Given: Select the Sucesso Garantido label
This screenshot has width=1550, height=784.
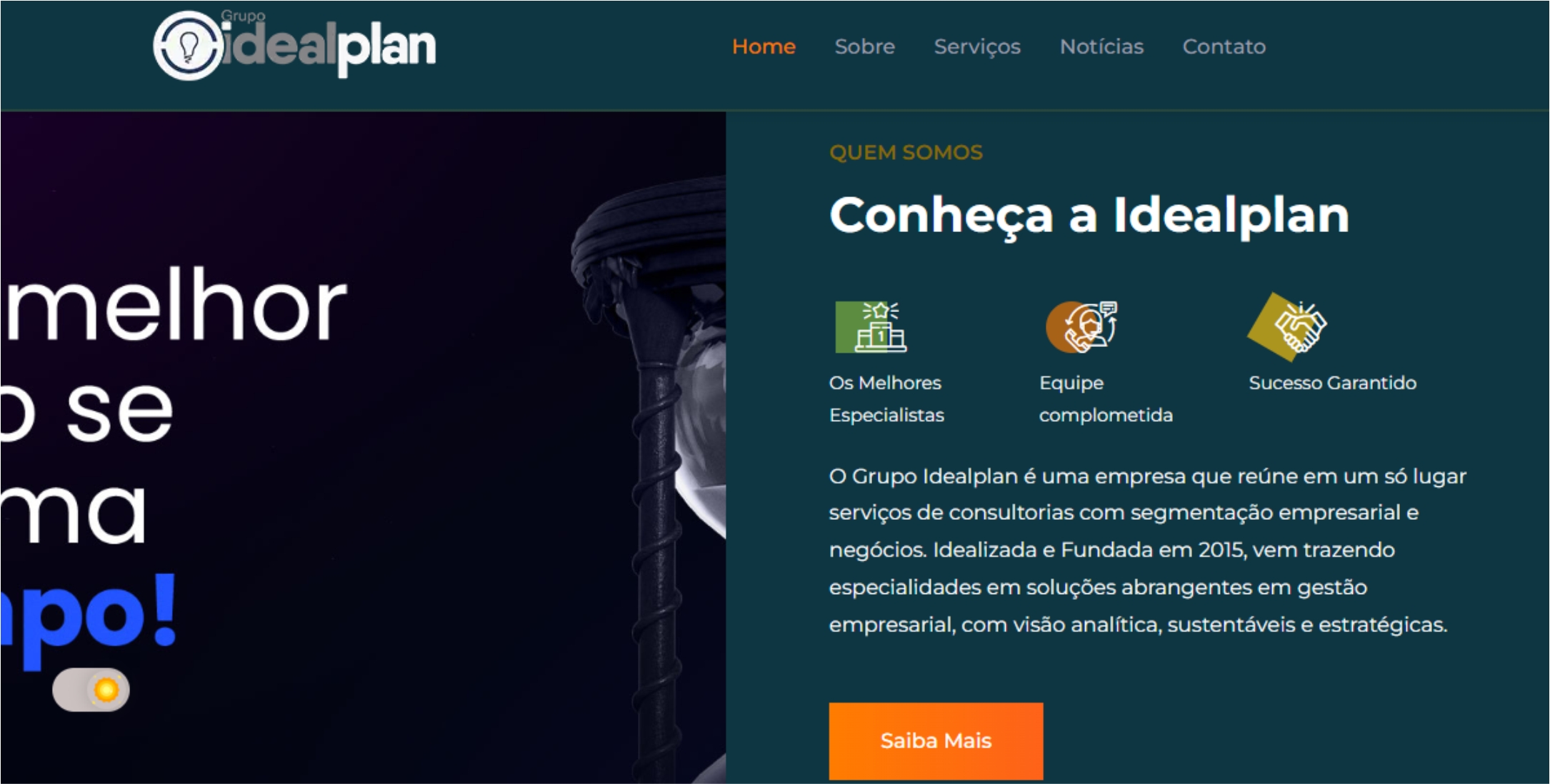Looking at the screenshot, I should click(x=1332, y=383).
